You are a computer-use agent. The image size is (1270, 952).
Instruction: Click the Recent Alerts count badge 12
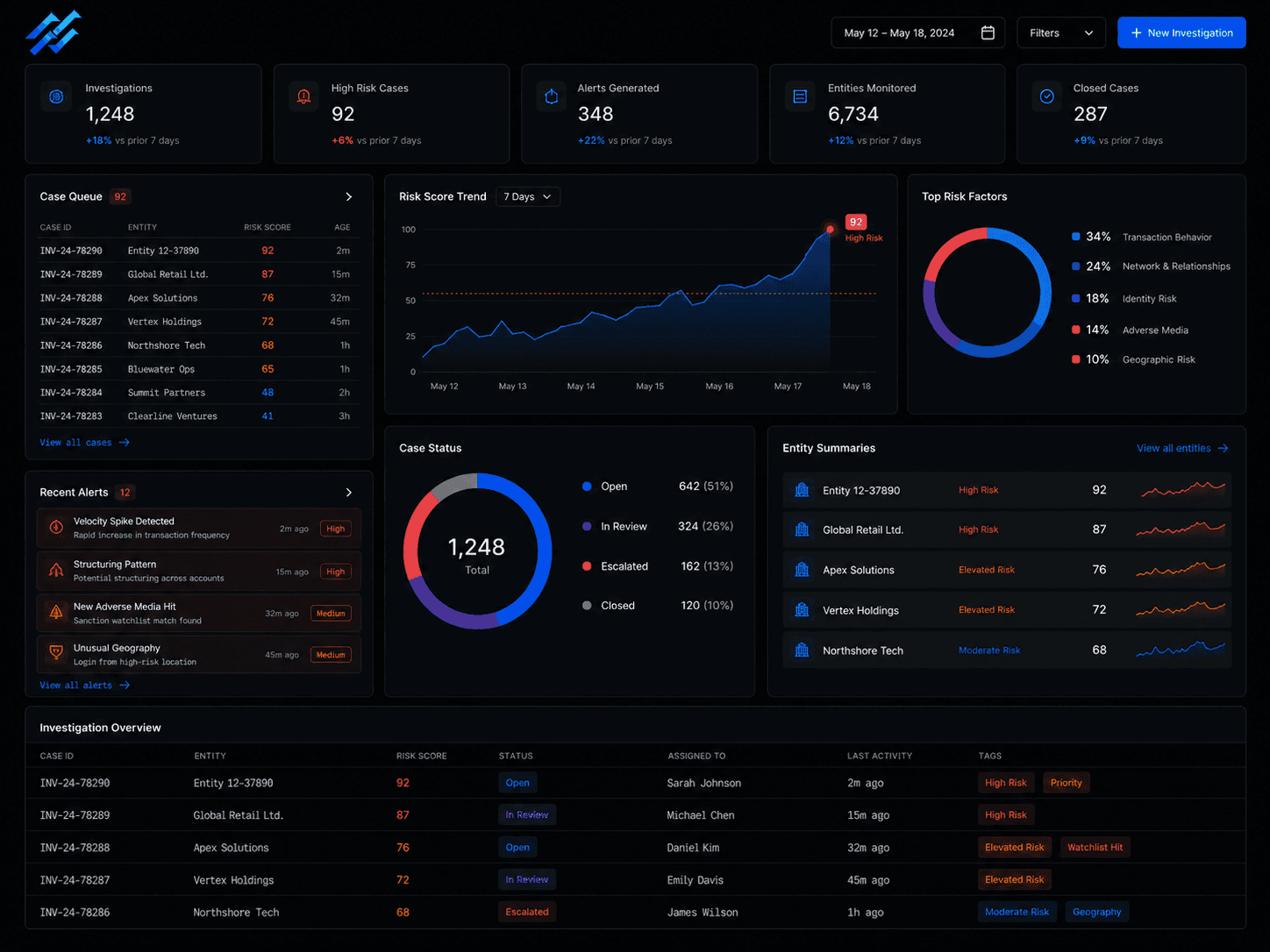[125, 493]
